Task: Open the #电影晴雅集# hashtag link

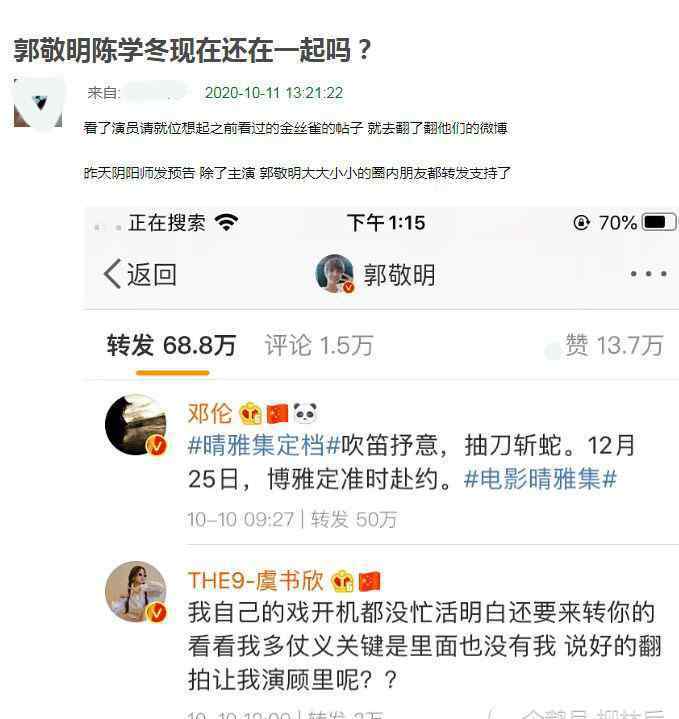Action: pos(540,479)
